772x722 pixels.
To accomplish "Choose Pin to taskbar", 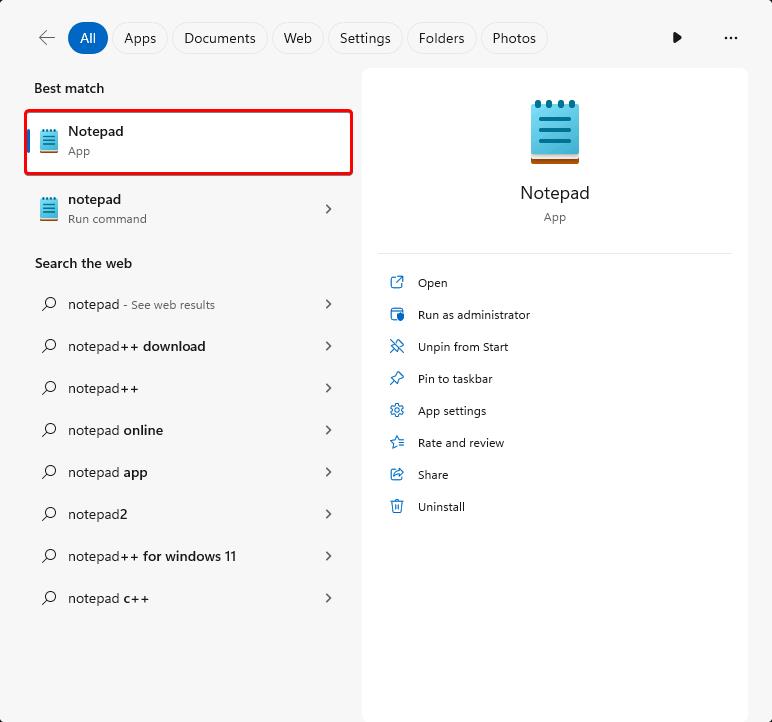I will pyautogui.click(x=455, y=379).
